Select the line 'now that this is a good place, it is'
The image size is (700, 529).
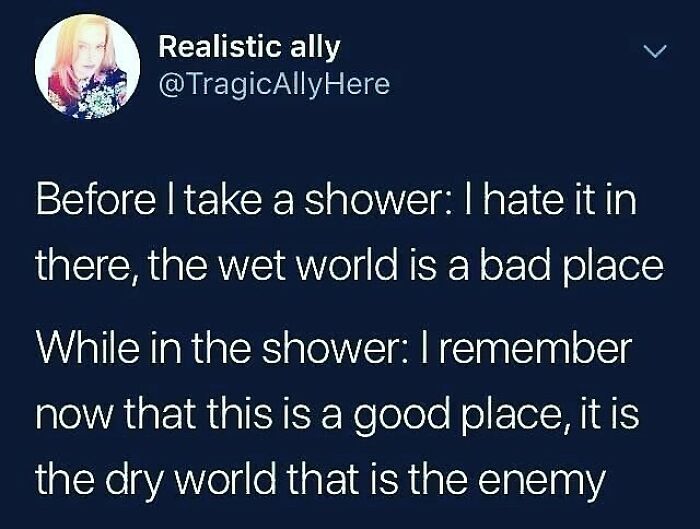click(338, 414)
